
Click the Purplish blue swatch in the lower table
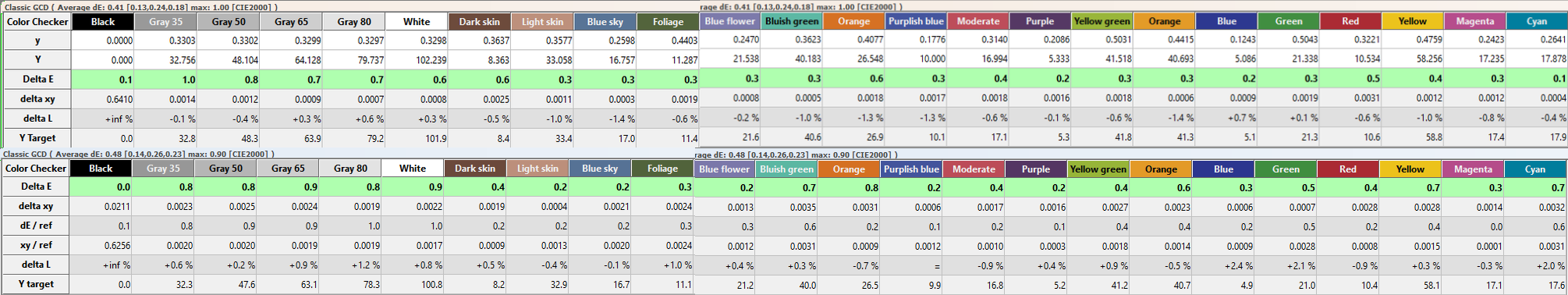(x=911, y=169)
